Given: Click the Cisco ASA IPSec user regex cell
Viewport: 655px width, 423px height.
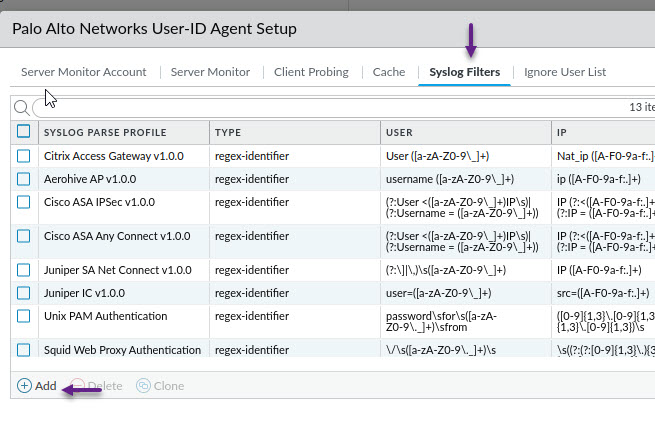Looking at the screenshot, I should (462, 208).
